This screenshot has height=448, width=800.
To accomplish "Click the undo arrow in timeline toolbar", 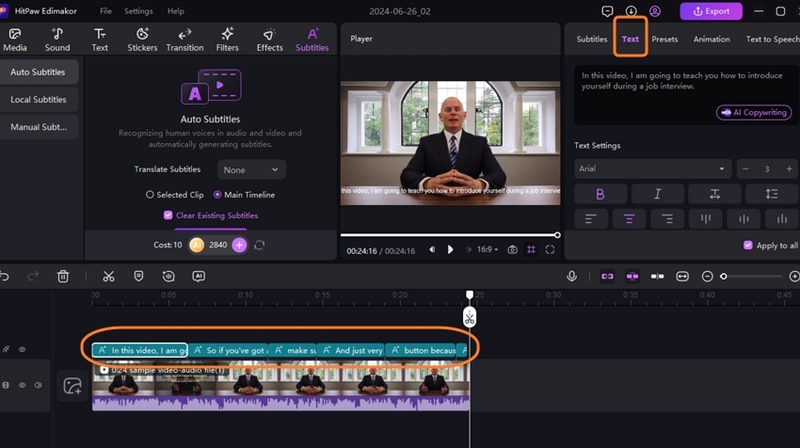I will (5, 277).
